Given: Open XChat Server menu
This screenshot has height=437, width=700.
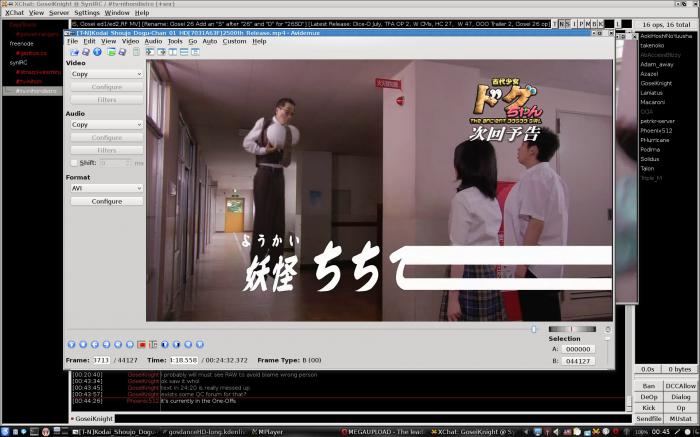Looking at the screenshot, I should tap(59, 13).
